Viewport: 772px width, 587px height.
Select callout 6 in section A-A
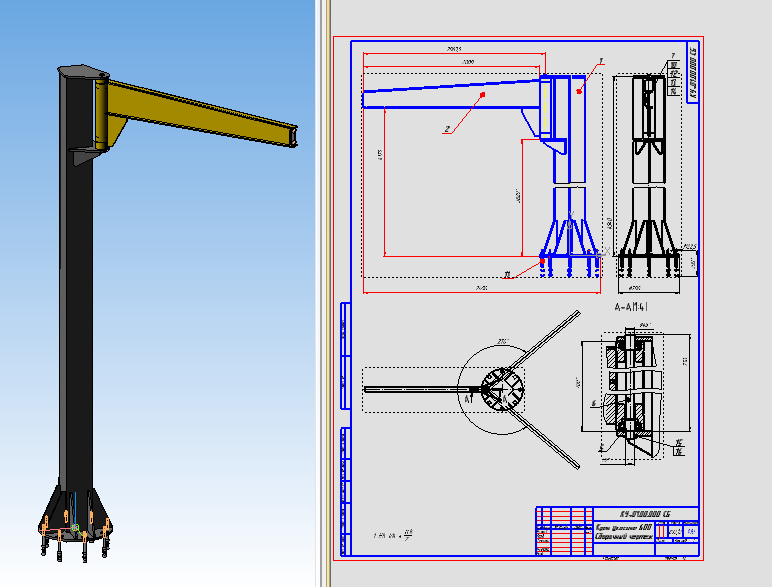(594, 403)
